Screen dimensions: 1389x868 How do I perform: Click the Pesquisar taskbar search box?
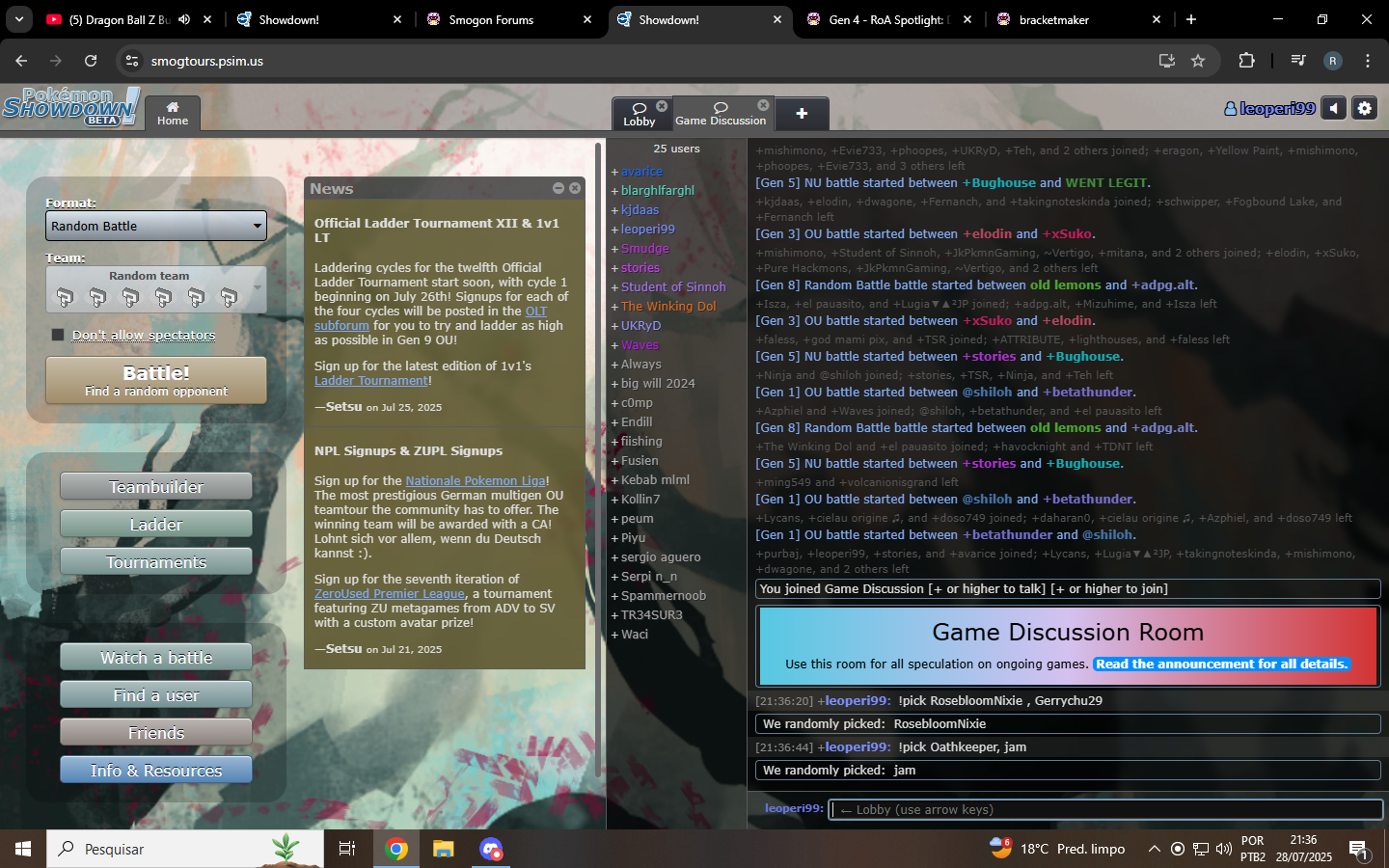pos(185,849)
